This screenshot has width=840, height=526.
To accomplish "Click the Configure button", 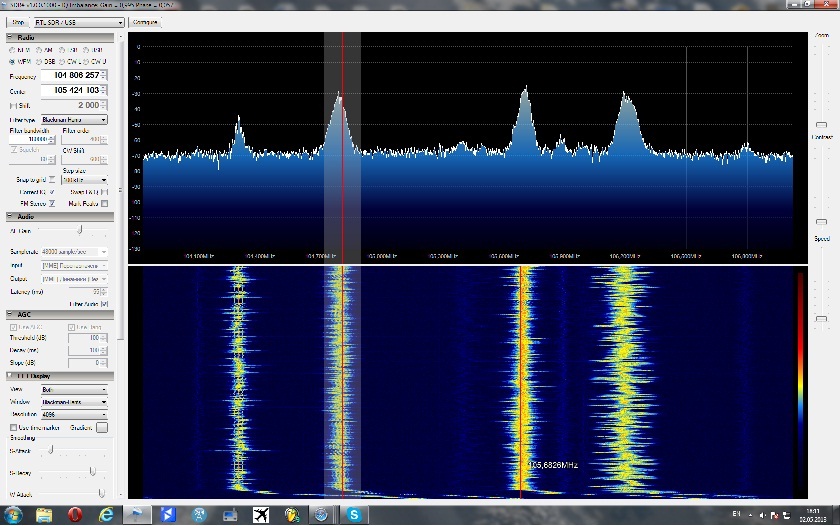I will coord(145,22).
